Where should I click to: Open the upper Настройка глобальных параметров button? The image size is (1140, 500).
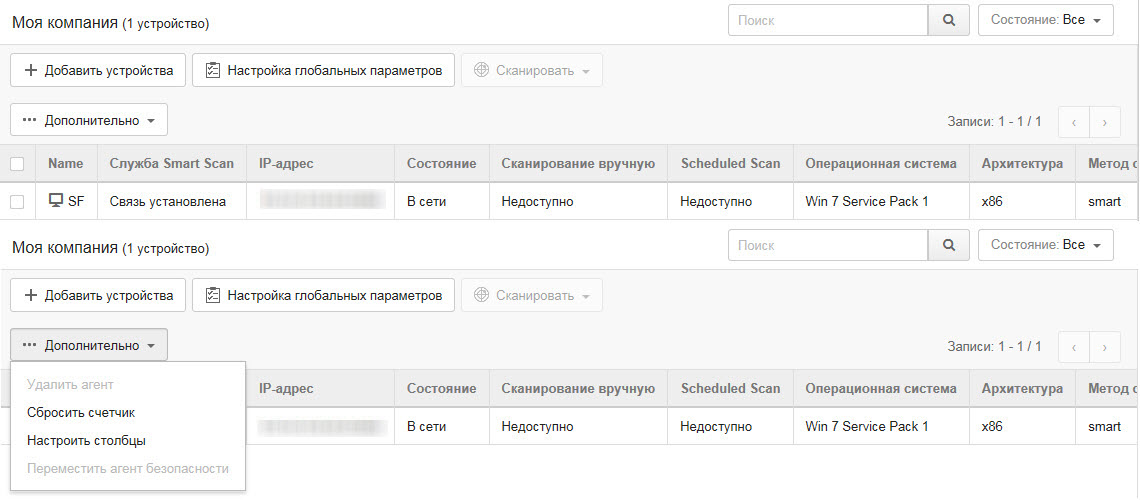click(x=323, y=70)
